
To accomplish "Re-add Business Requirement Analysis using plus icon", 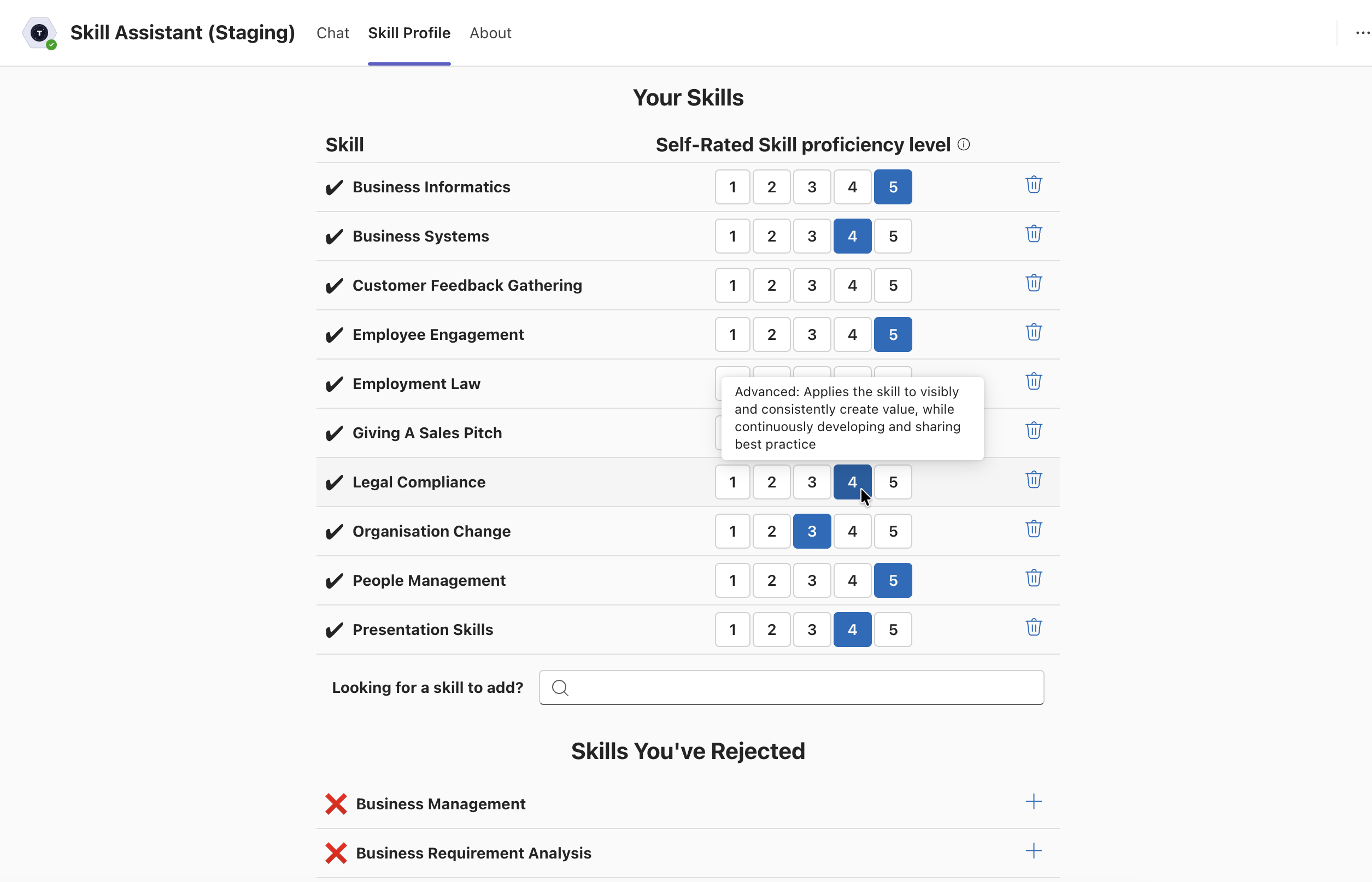I will tap(1033, 851).
